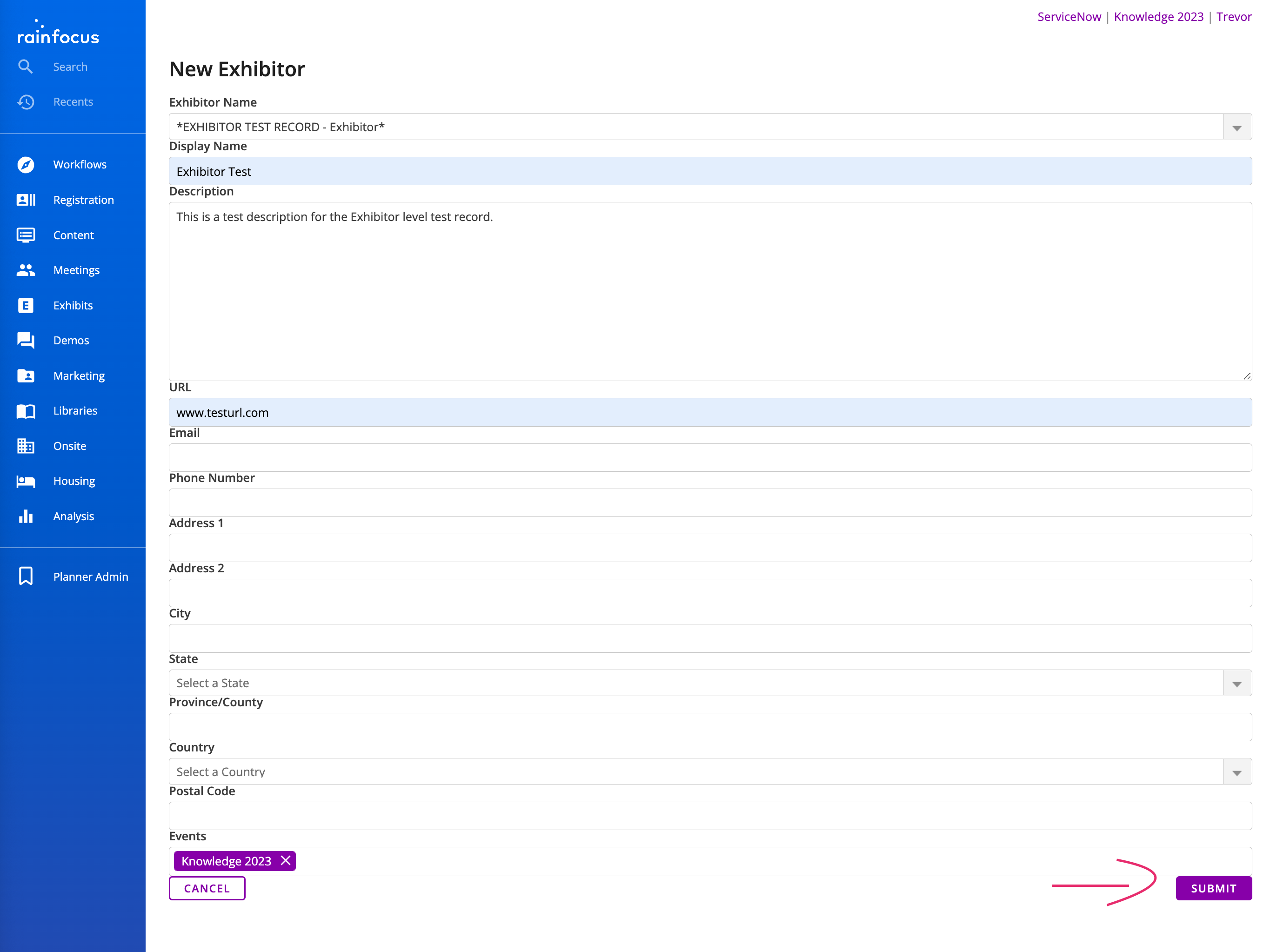Image resolution: width=1270 pixels, height=952 pixels.
Task: Click the Search magnifier icon
Action: click(25, 67)
